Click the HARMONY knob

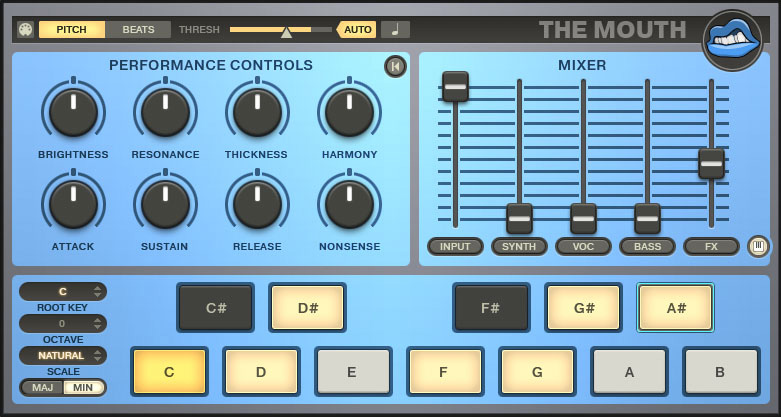point(349,113)
